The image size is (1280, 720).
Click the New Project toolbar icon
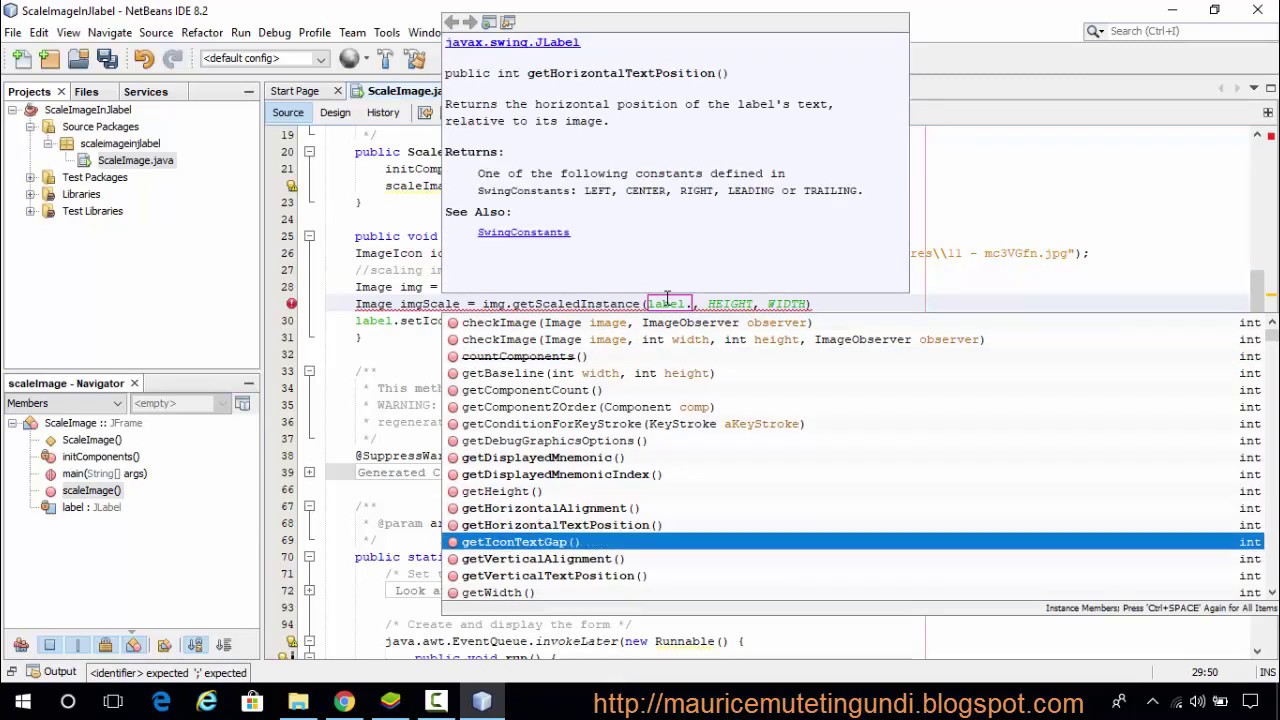pos(49,59)
